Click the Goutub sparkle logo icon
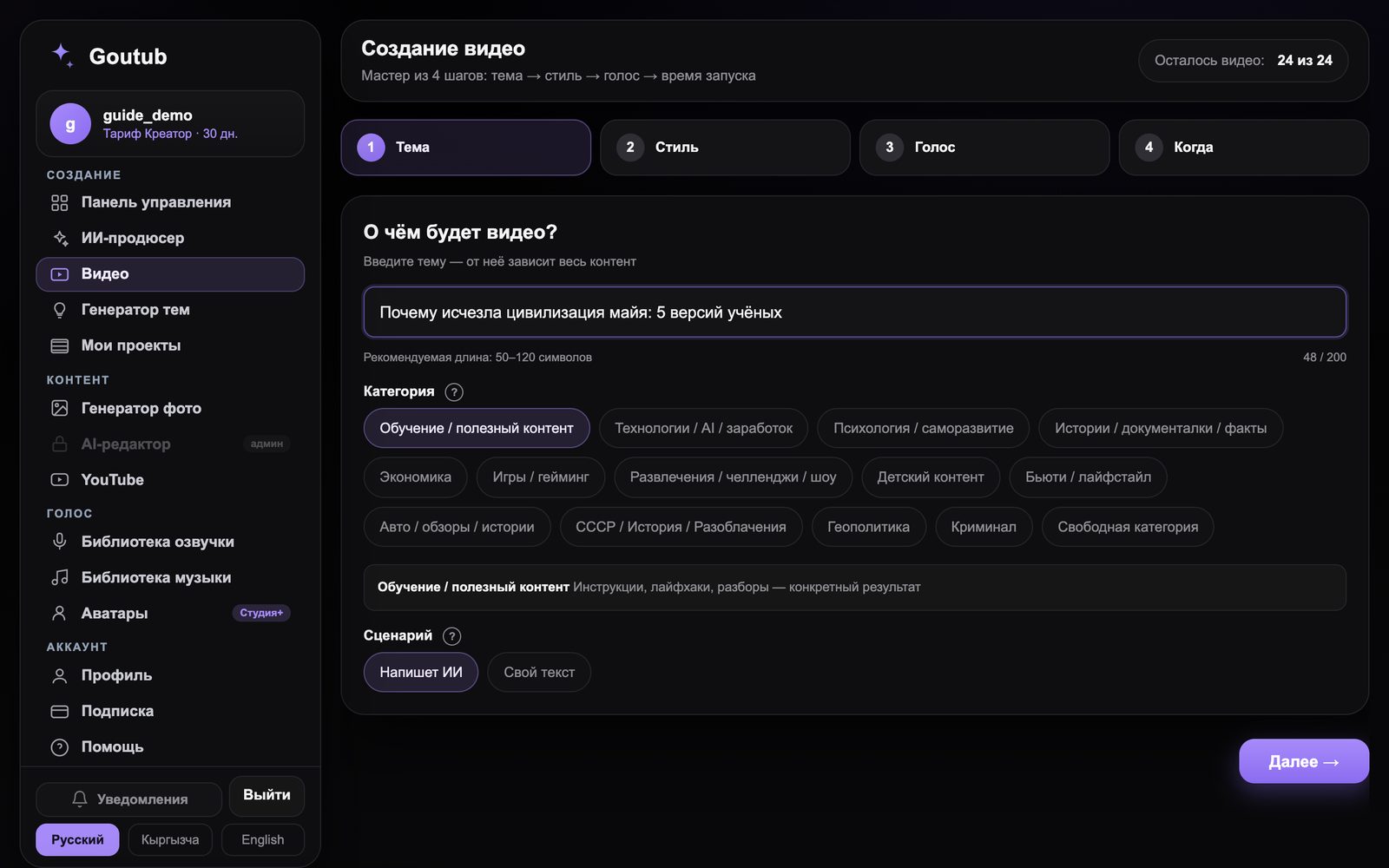The width and height of the screenshot is (1389, 868). pos(63,56)
